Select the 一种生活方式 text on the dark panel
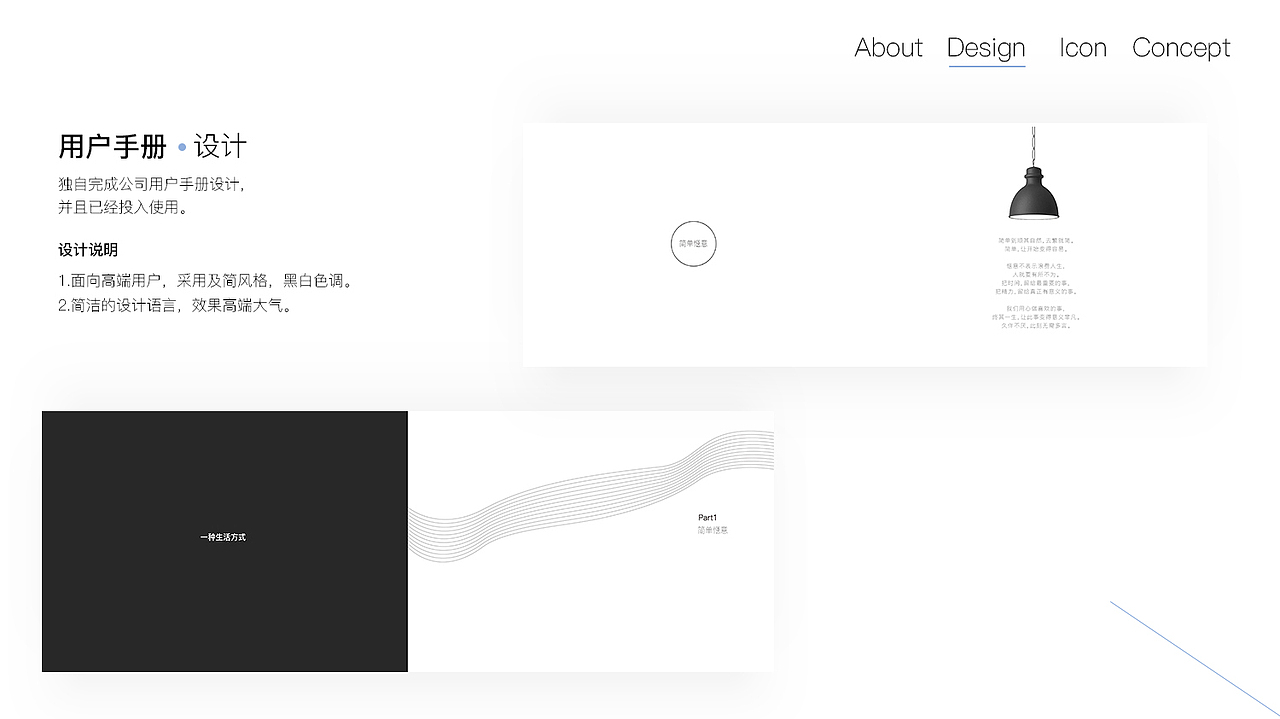Screen dimensions: 1280x719 pos(224,536)
